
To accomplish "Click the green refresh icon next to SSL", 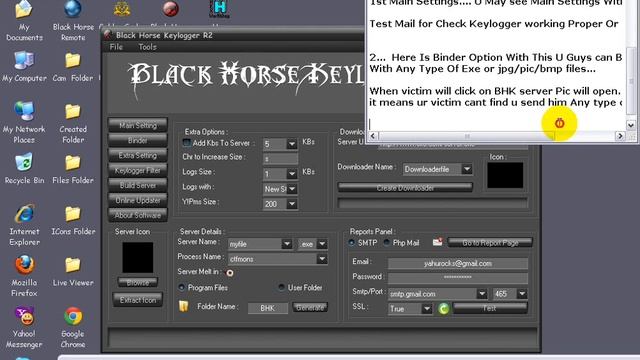I will [444, 309].
